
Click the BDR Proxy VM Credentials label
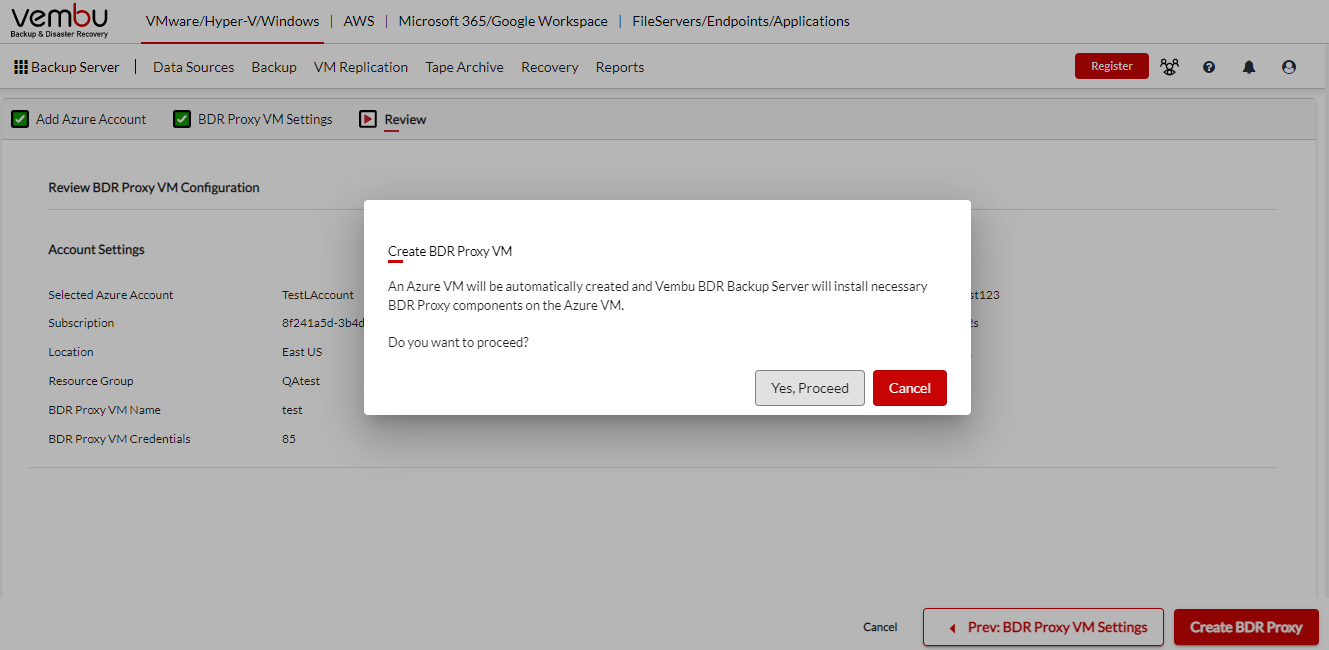tap(119, 439)
